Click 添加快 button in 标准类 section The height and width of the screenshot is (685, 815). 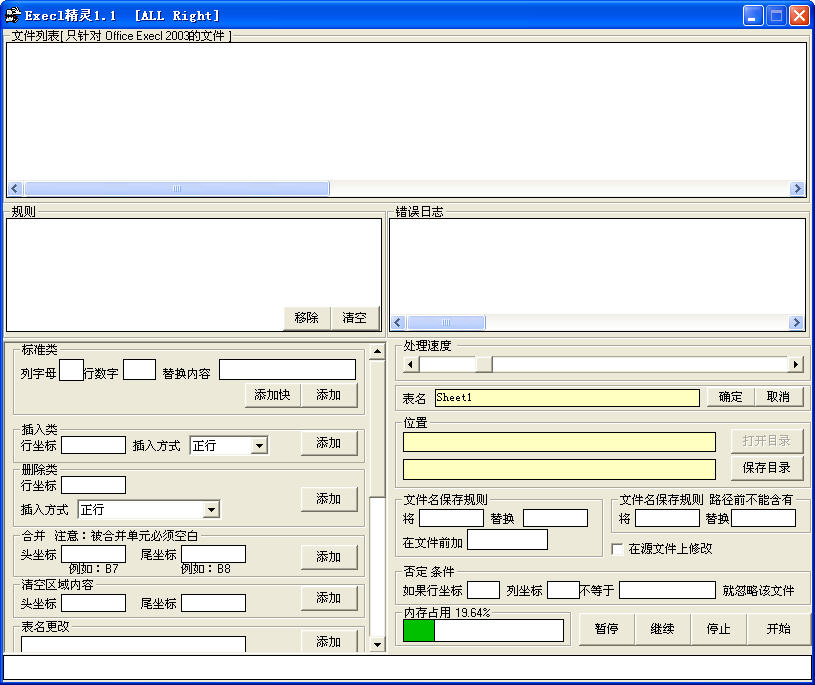coord(272,395)
